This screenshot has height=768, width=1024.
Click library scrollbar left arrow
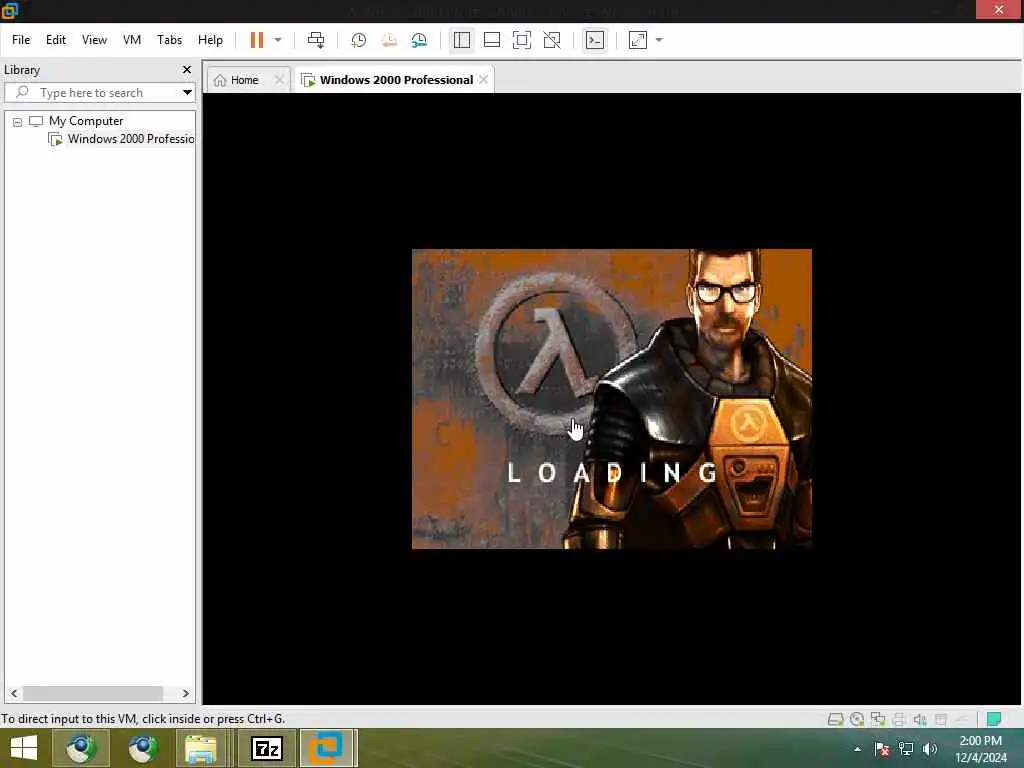(x=14, y=694)
